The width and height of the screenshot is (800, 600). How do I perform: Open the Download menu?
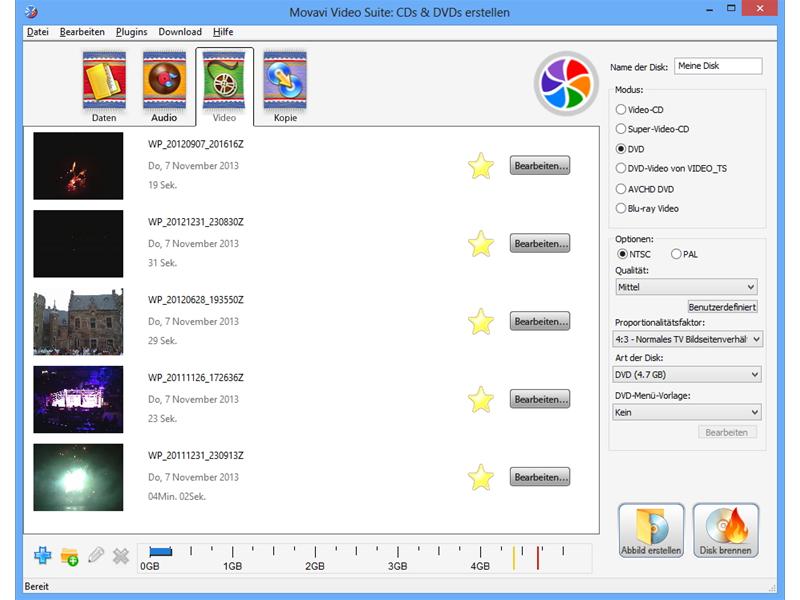180,32
